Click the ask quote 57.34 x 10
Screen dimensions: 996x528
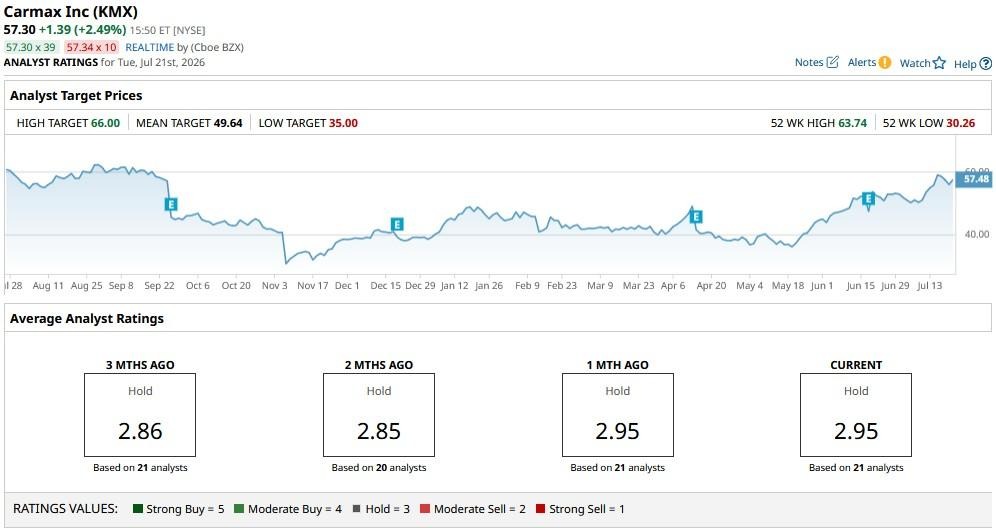(x=91, y=47)
